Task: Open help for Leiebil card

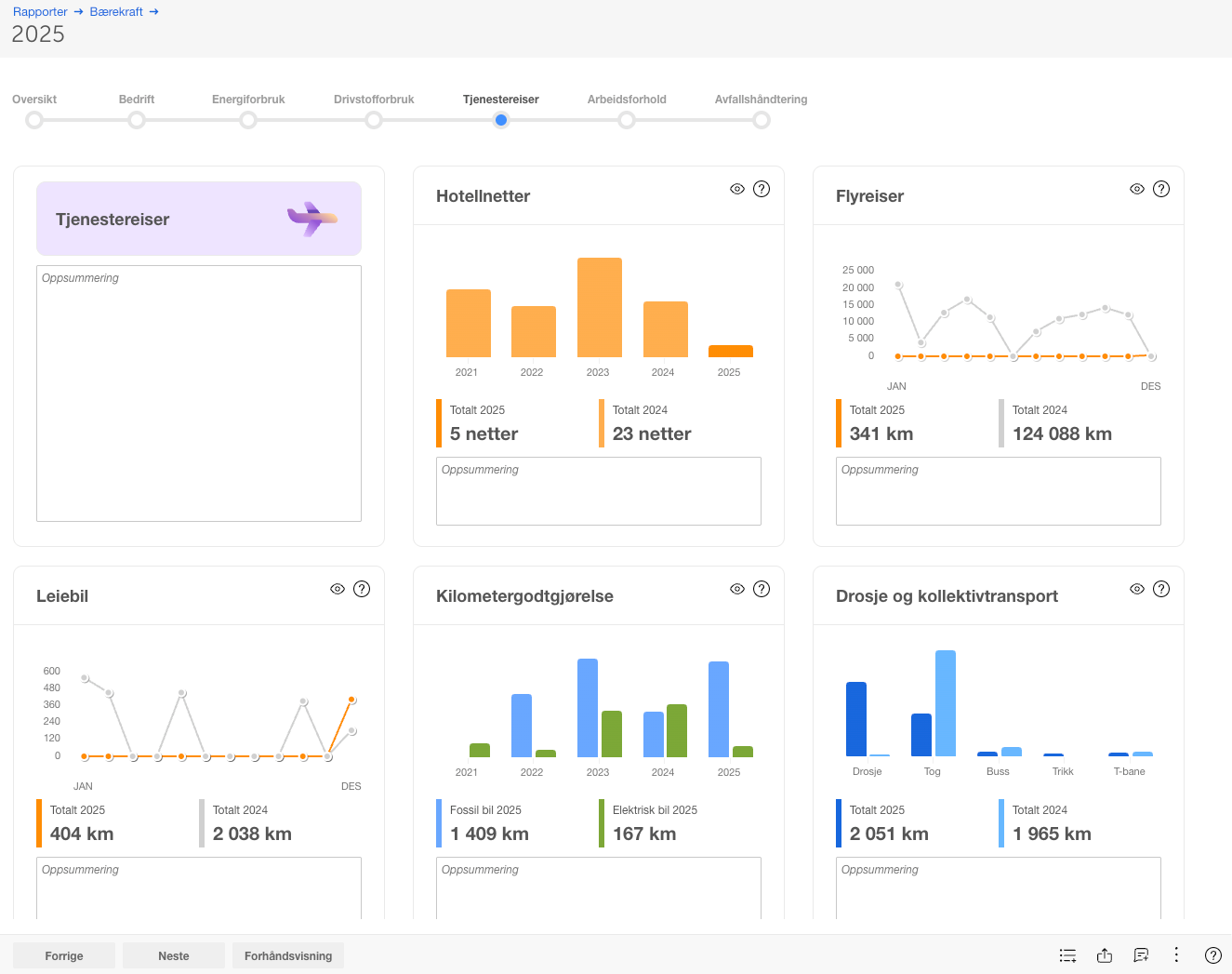Action: (x=362, y=589)
